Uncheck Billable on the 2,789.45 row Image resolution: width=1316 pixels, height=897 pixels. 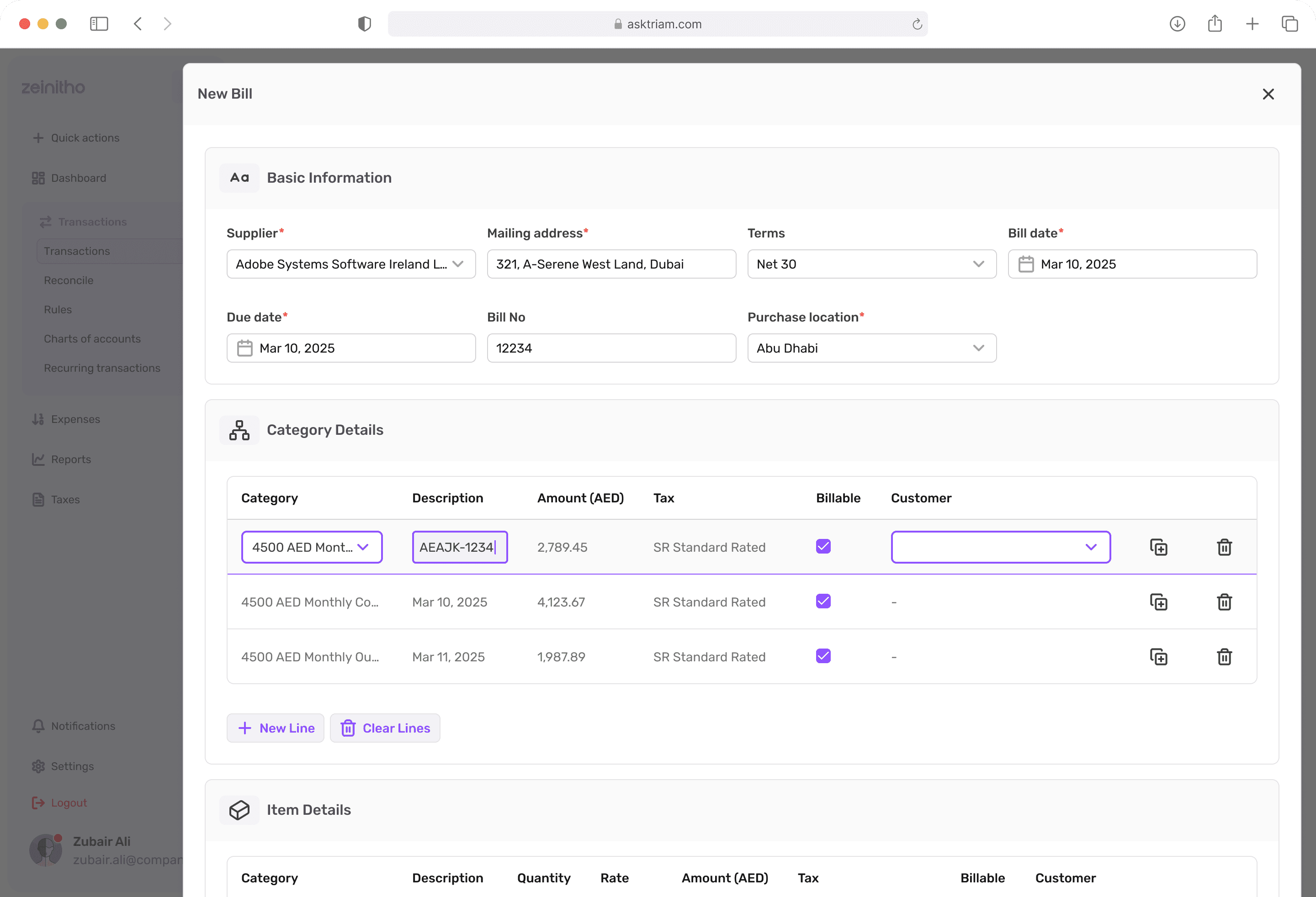pos(823,547)
